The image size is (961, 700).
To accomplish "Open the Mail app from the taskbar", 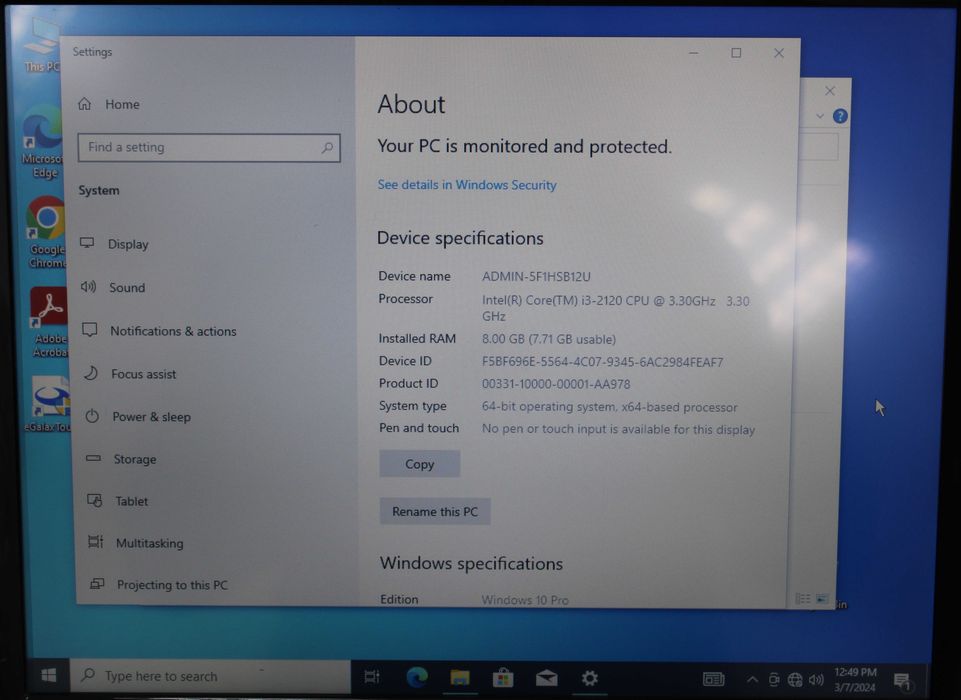I will [x=546, y=678].
